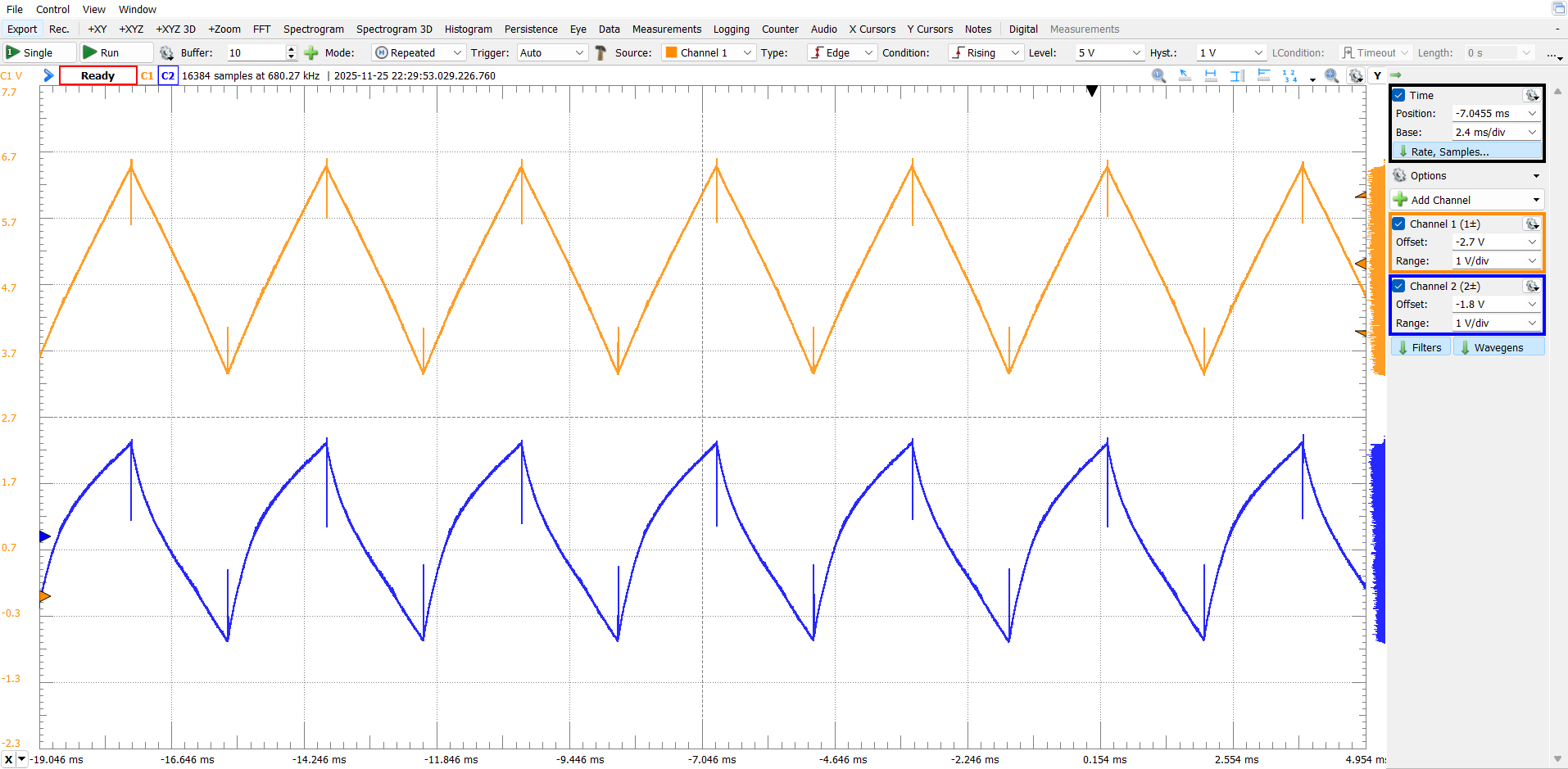The height and width of the screenshot is (769, 1568).
Task: Open the Time settings gear
Action: pos(1531,95)
